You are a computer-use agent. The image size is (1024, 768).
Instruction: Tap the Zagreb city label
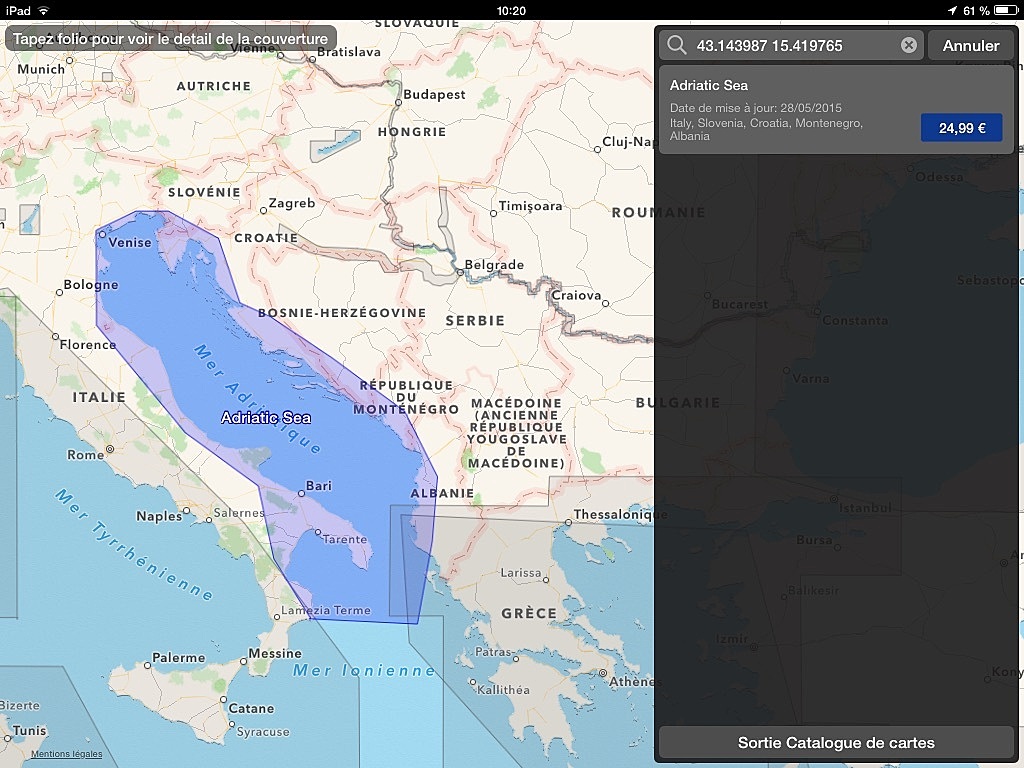pyautogui.click(x=292, y=203)
